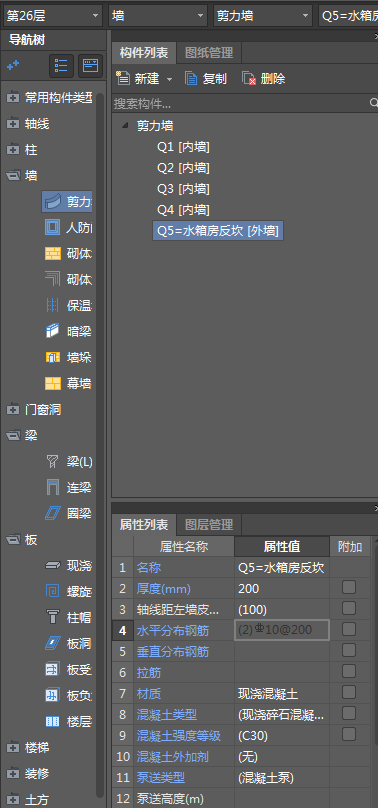Toggle the 附加 checkbox for 垂直分布钢筋
The height and width of the screenshot is (808, 378).
point(349,650)
